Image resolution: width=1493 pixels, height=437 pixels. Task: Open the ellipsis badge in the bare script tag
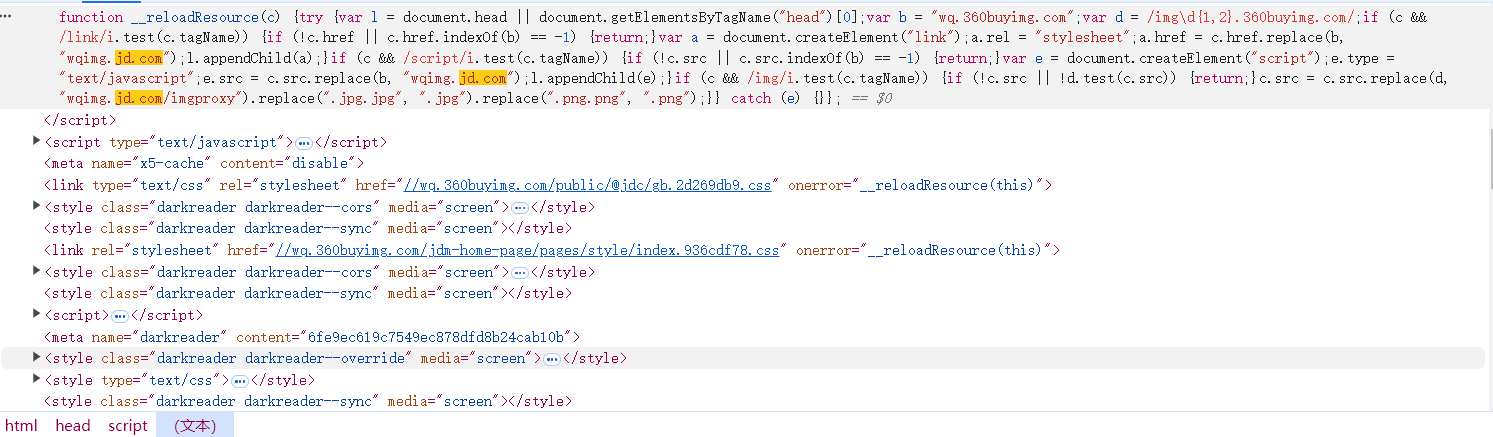pos(119,316)
